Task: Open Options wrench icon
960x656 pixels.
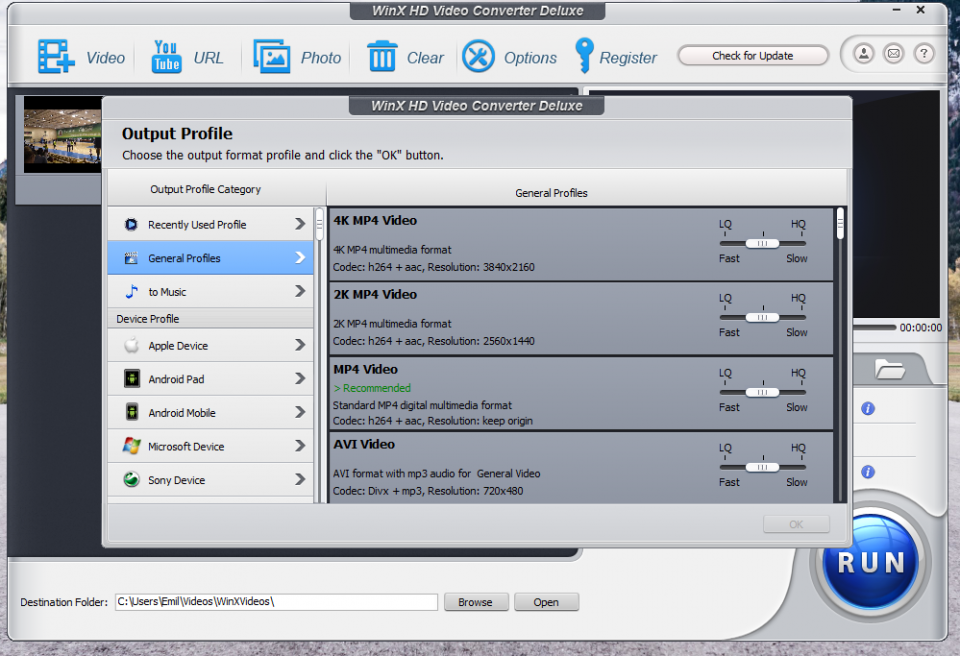Action: click(479, 56)
